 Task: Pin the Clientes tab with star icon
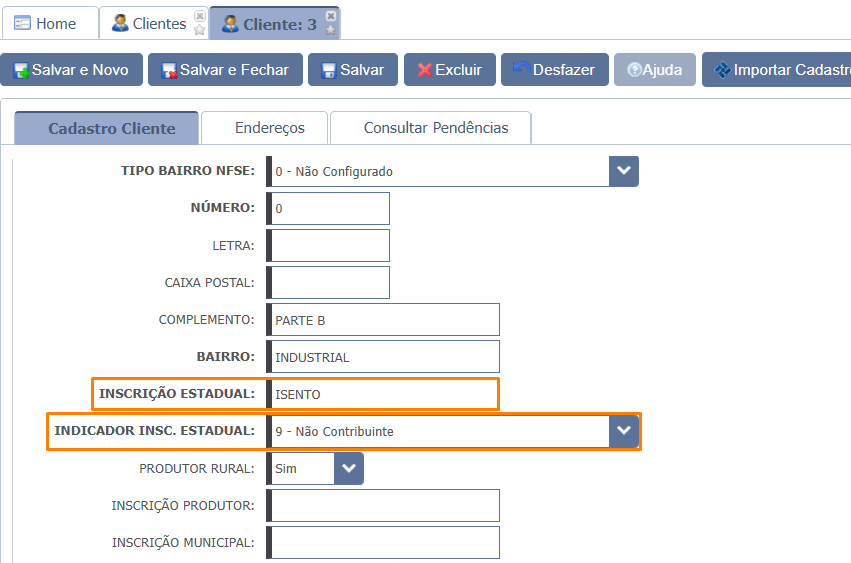pos(199,30)
